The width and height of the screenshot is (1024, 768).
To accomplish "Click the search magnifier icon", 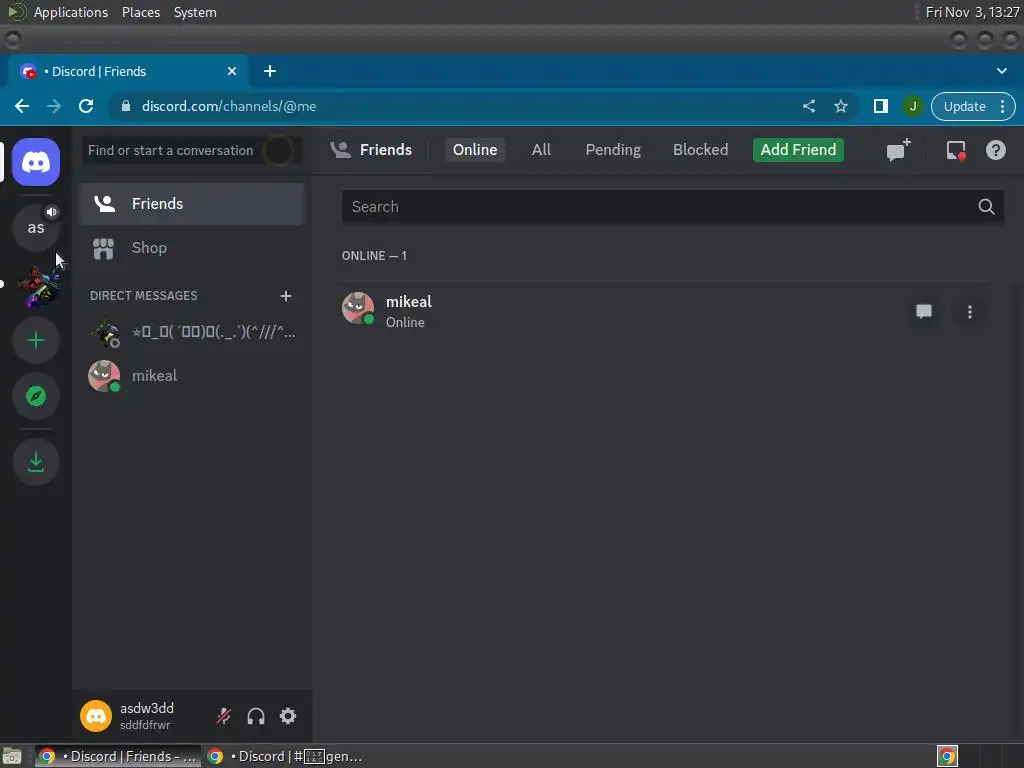I will click(986, 207).
